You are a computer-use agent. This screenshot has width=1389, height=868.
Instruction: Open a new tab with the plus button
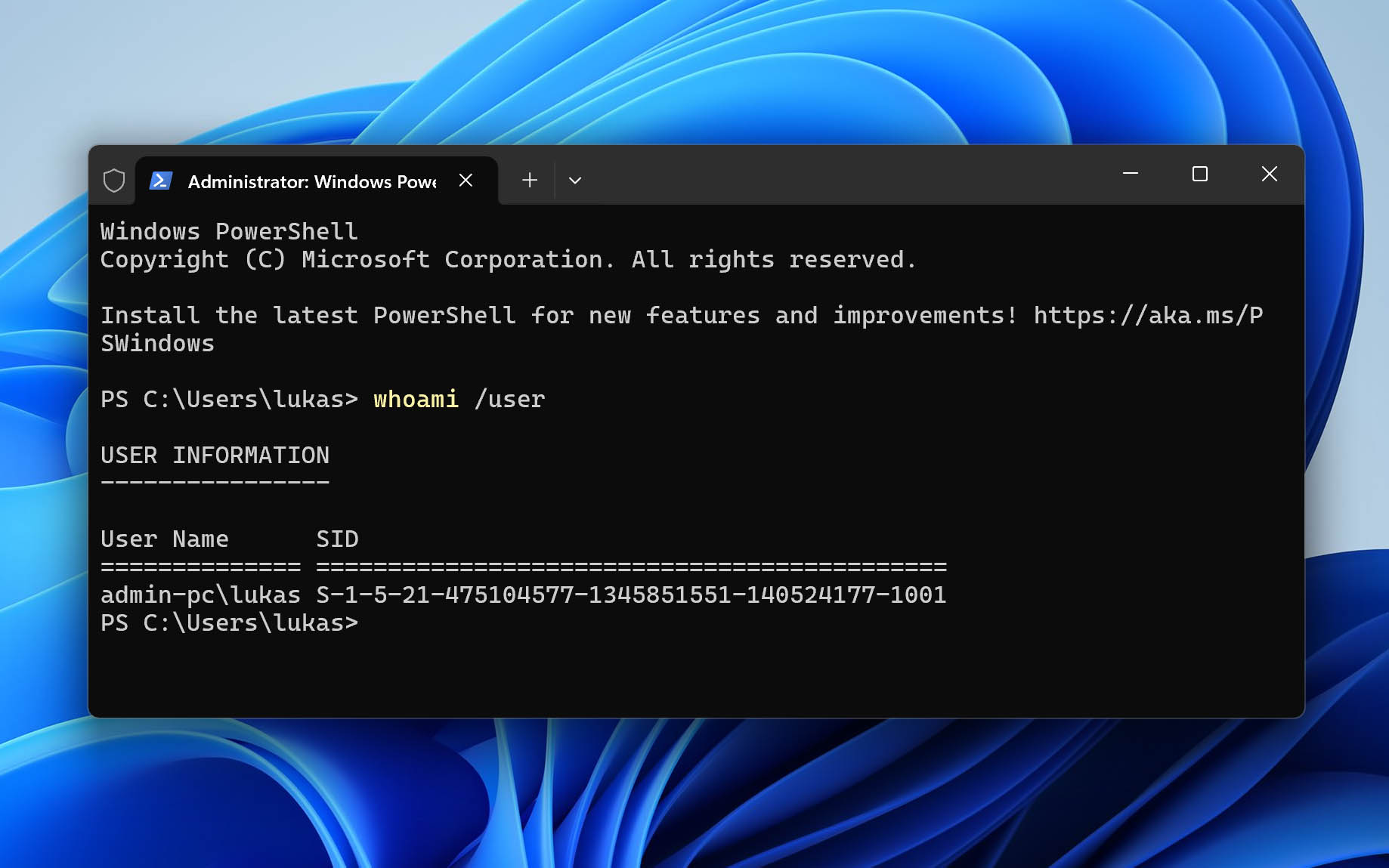[530, 180]
